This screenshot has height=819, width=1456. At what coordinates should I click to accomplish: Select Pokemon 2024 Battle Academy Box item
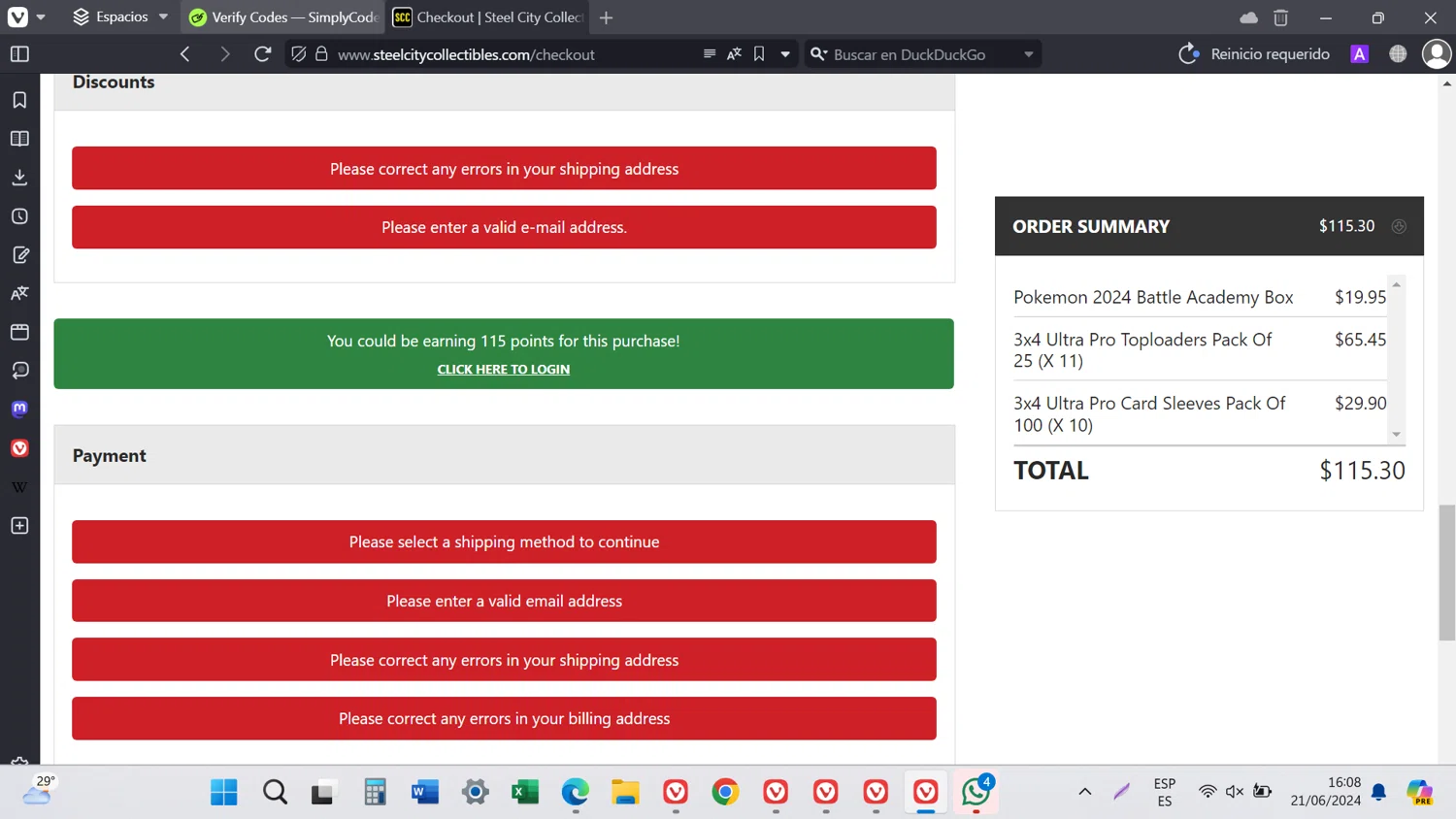1153,298
